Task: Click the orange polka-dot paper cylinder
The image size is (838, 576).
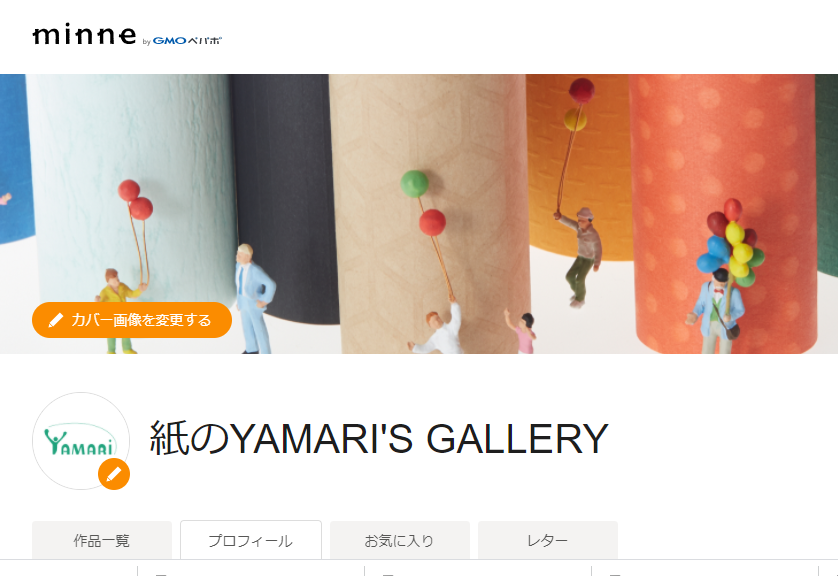Action: [723, 214]
